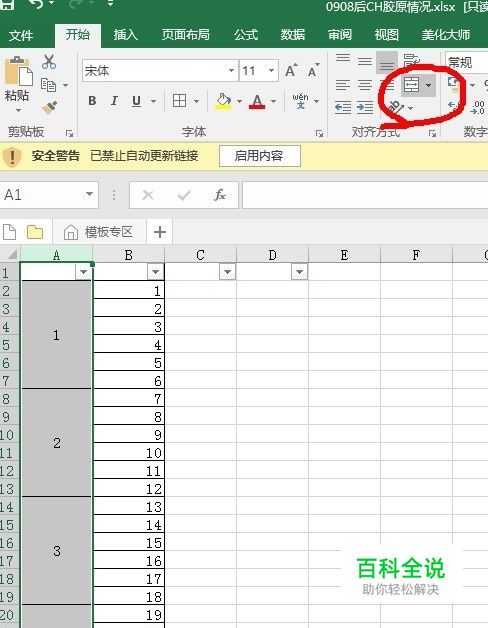Expand the Name Box A1 dropdown
488x628 pixels.
(x=89, y=195)
